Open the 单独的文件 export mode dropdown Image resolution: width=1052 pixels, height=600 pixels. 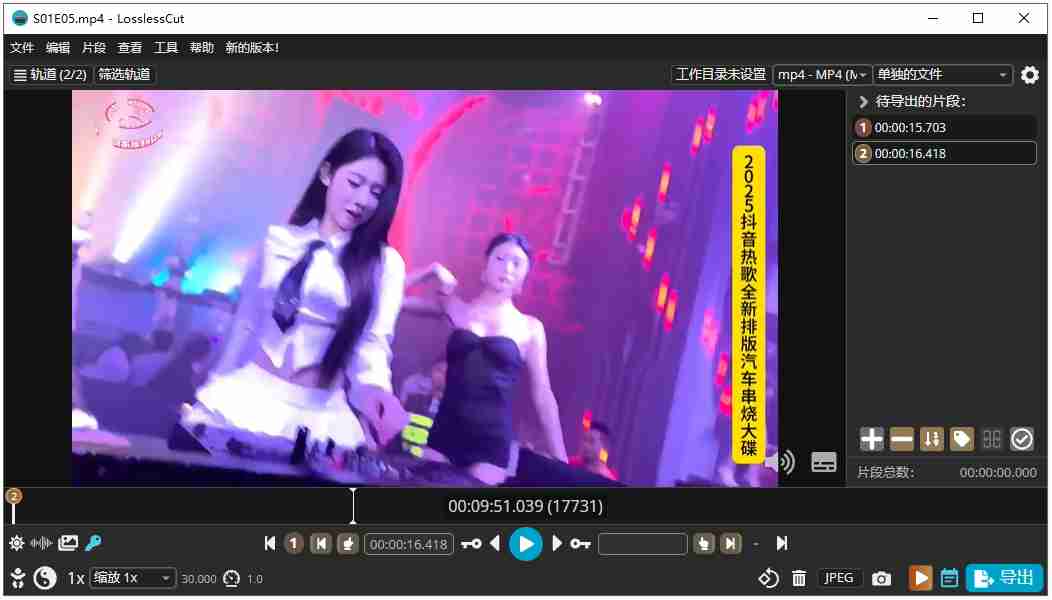pos(942,75)
